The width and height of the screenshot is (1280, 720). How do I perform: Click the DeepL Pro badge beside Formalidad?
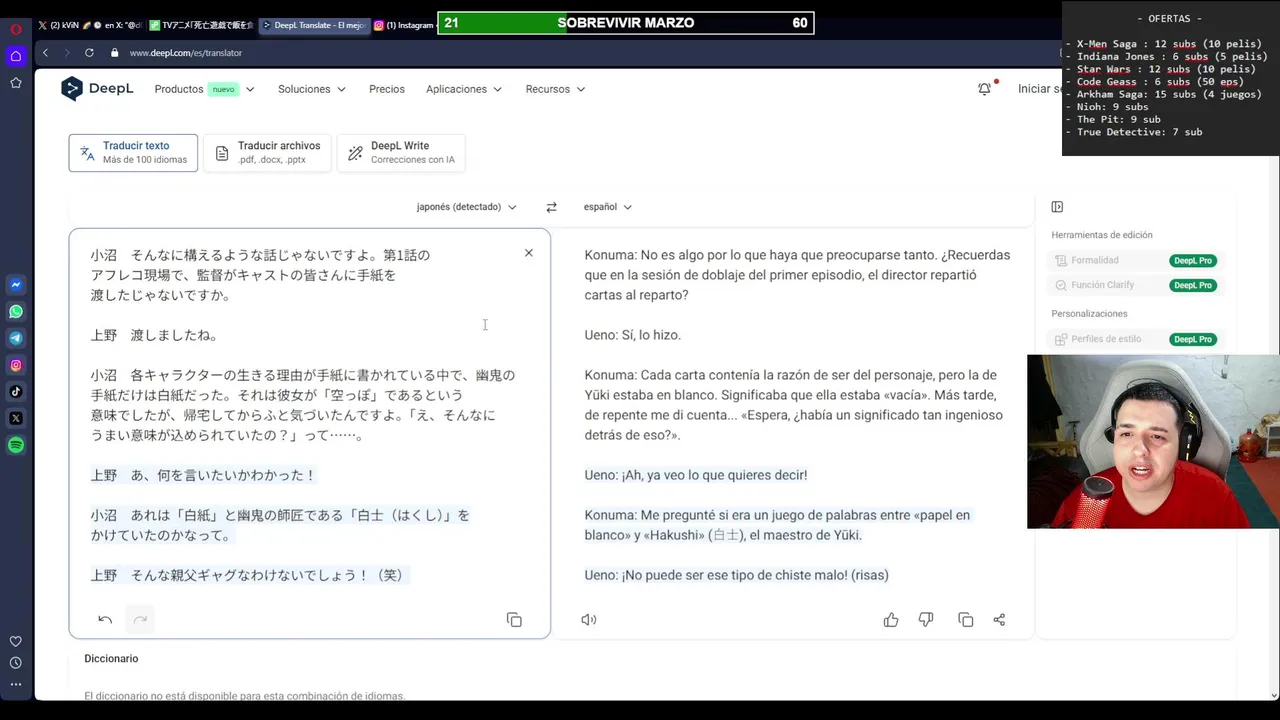coord(1193,260)
